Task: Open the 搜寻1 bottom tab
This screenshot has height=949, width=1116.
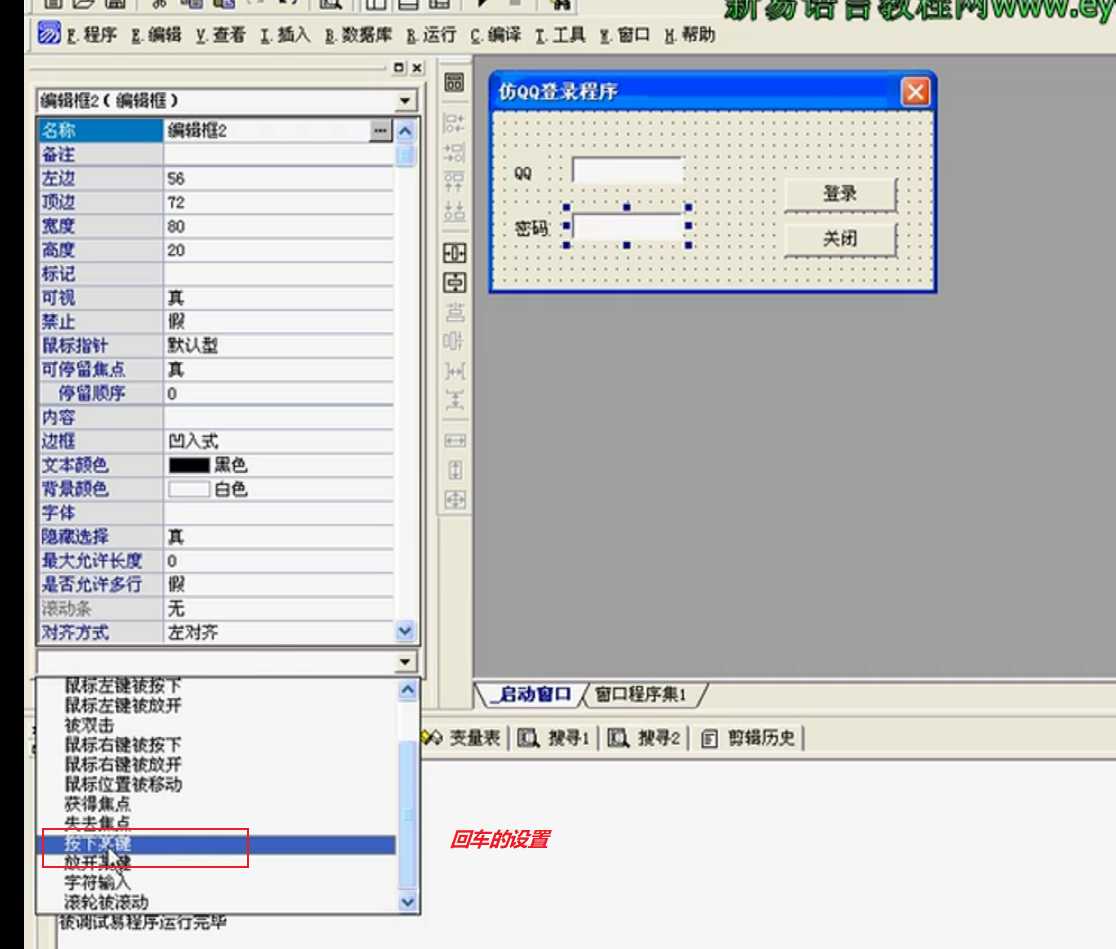Action: [553, 738]
